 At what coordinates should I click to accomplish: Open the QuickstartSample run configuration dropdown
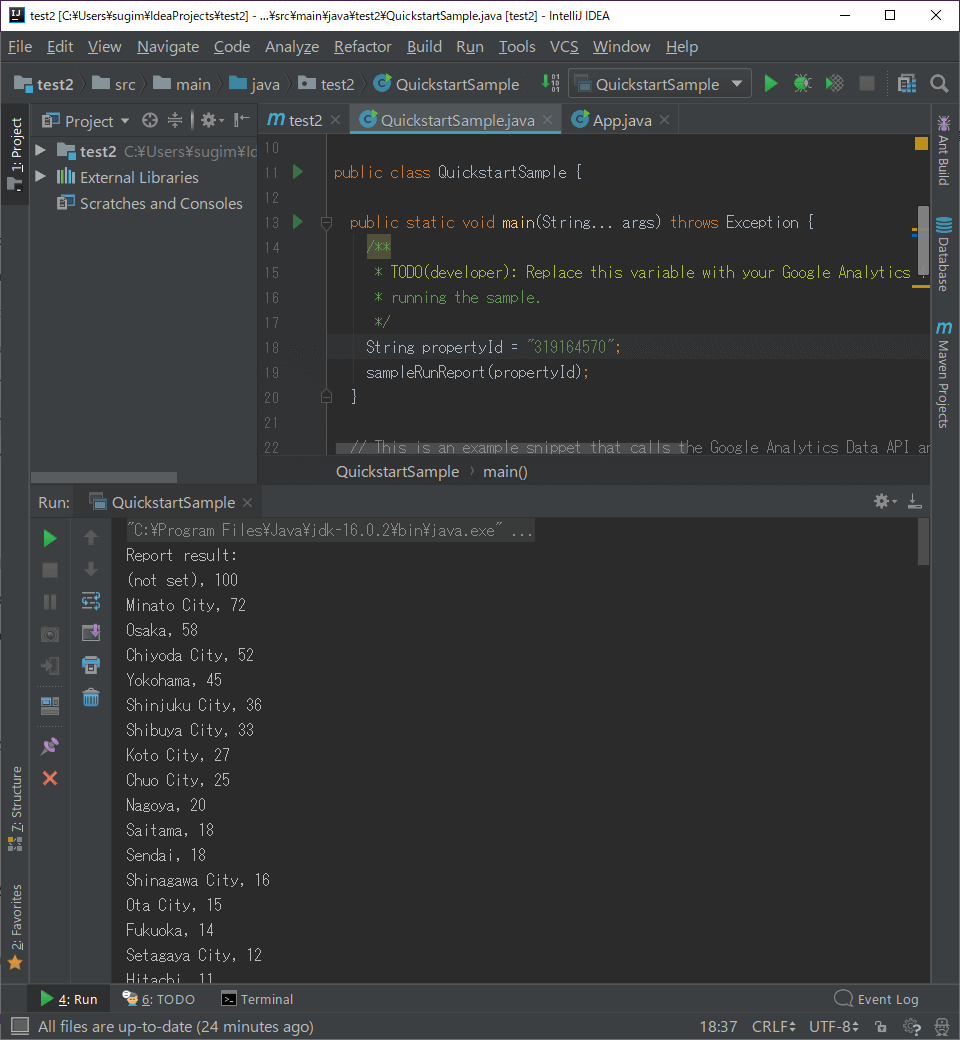659,84
